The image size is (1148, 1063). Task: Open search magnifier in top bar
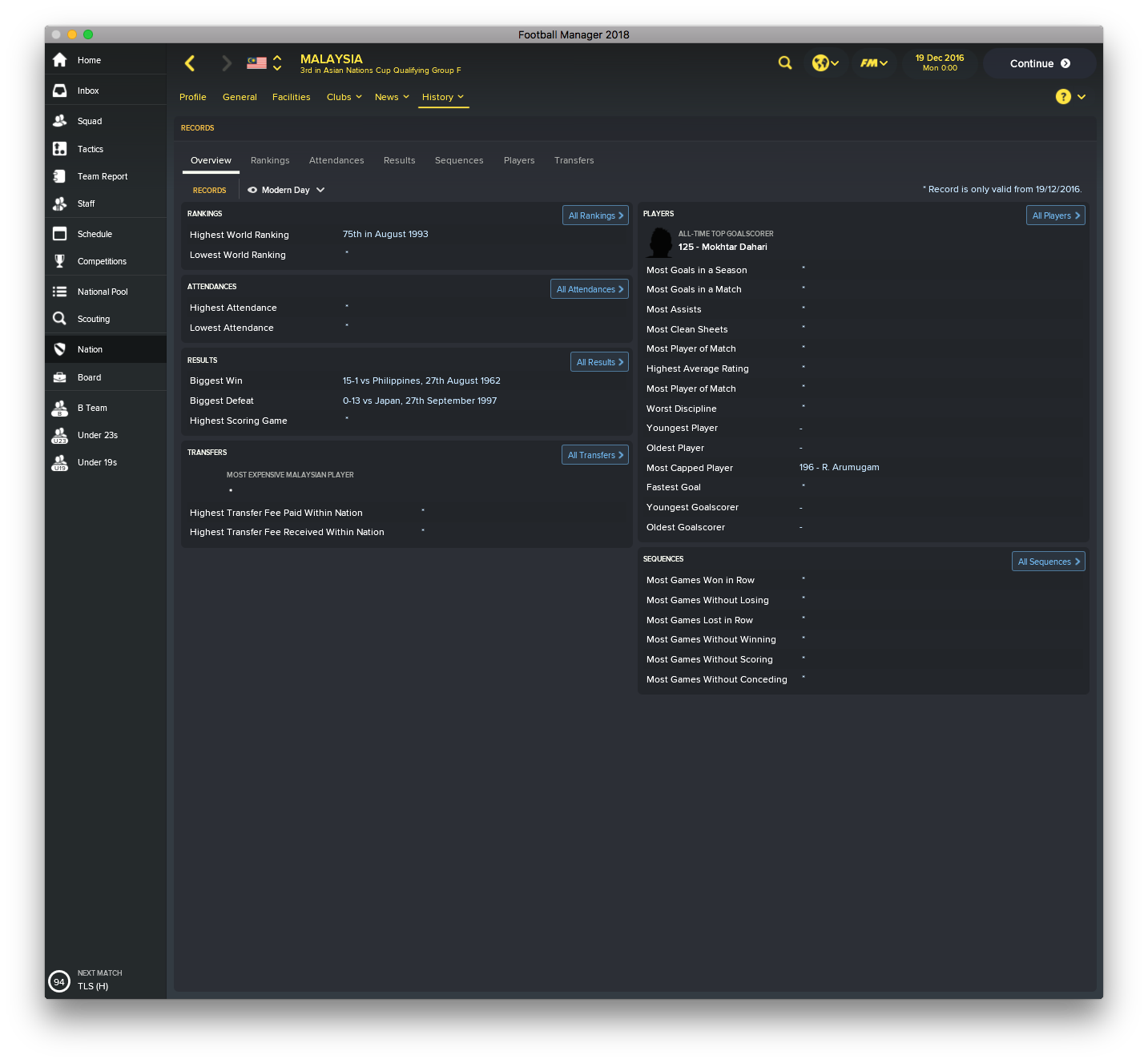pos(785,62)
